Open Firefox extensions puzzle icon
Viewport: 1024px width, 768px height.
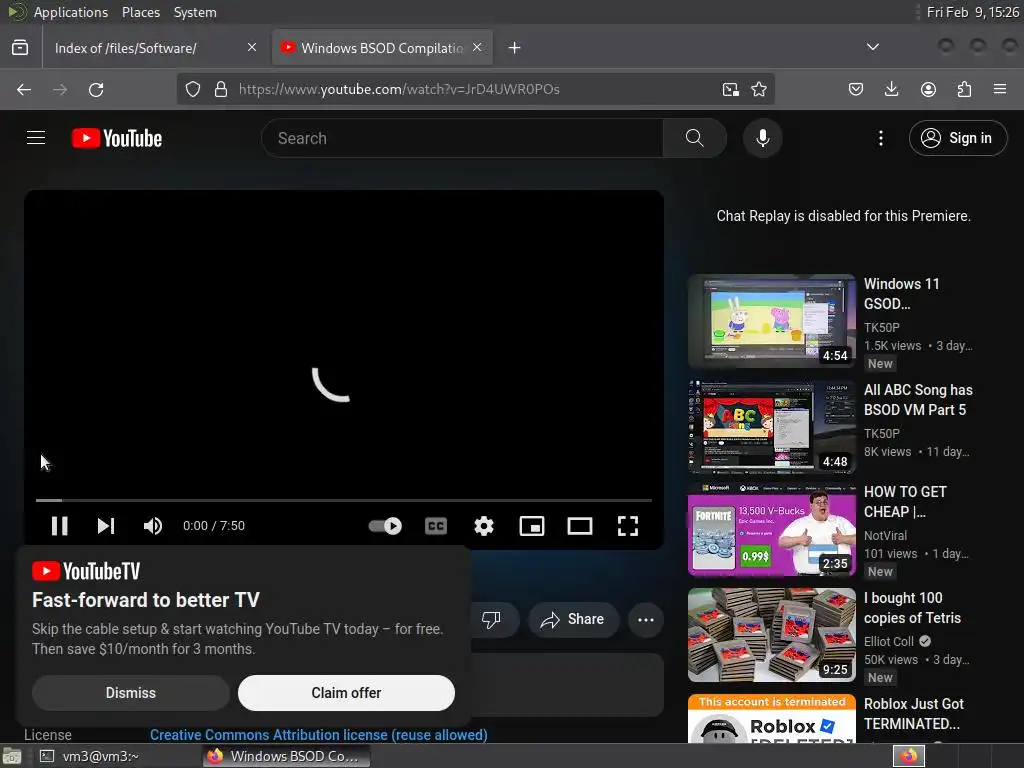pyautogui.click(x=964, y=89)
